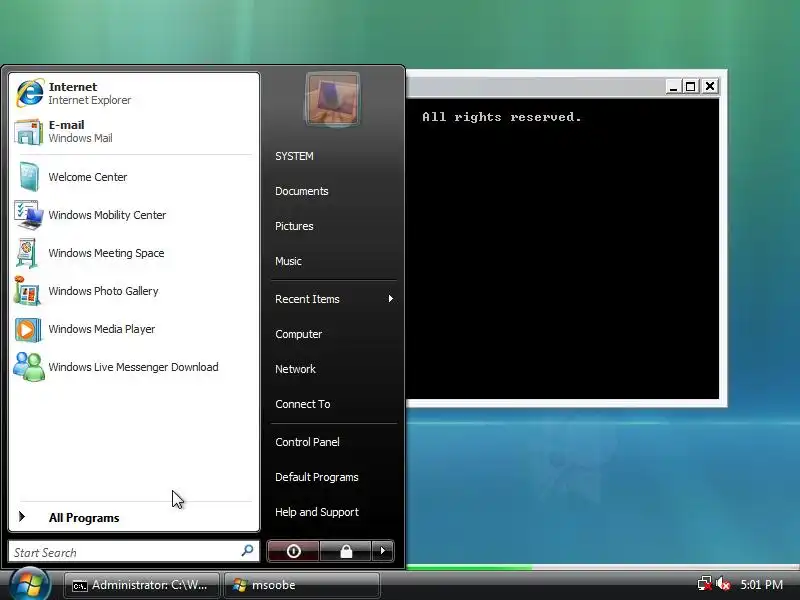Expand the All Programs arrow

pyautogui.click(x=22, y=517)
